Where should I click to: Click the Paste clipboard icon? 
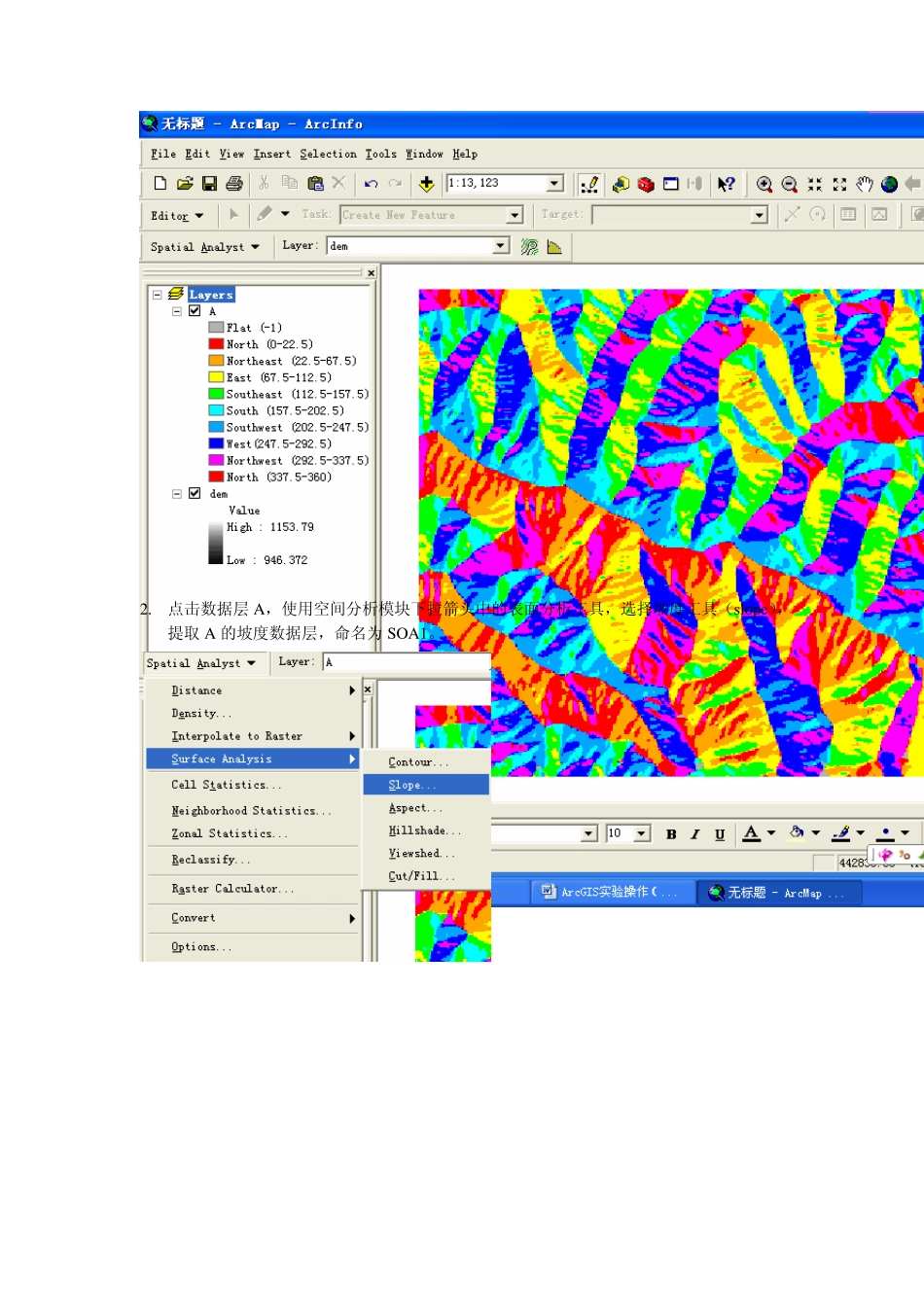point(314,183)
